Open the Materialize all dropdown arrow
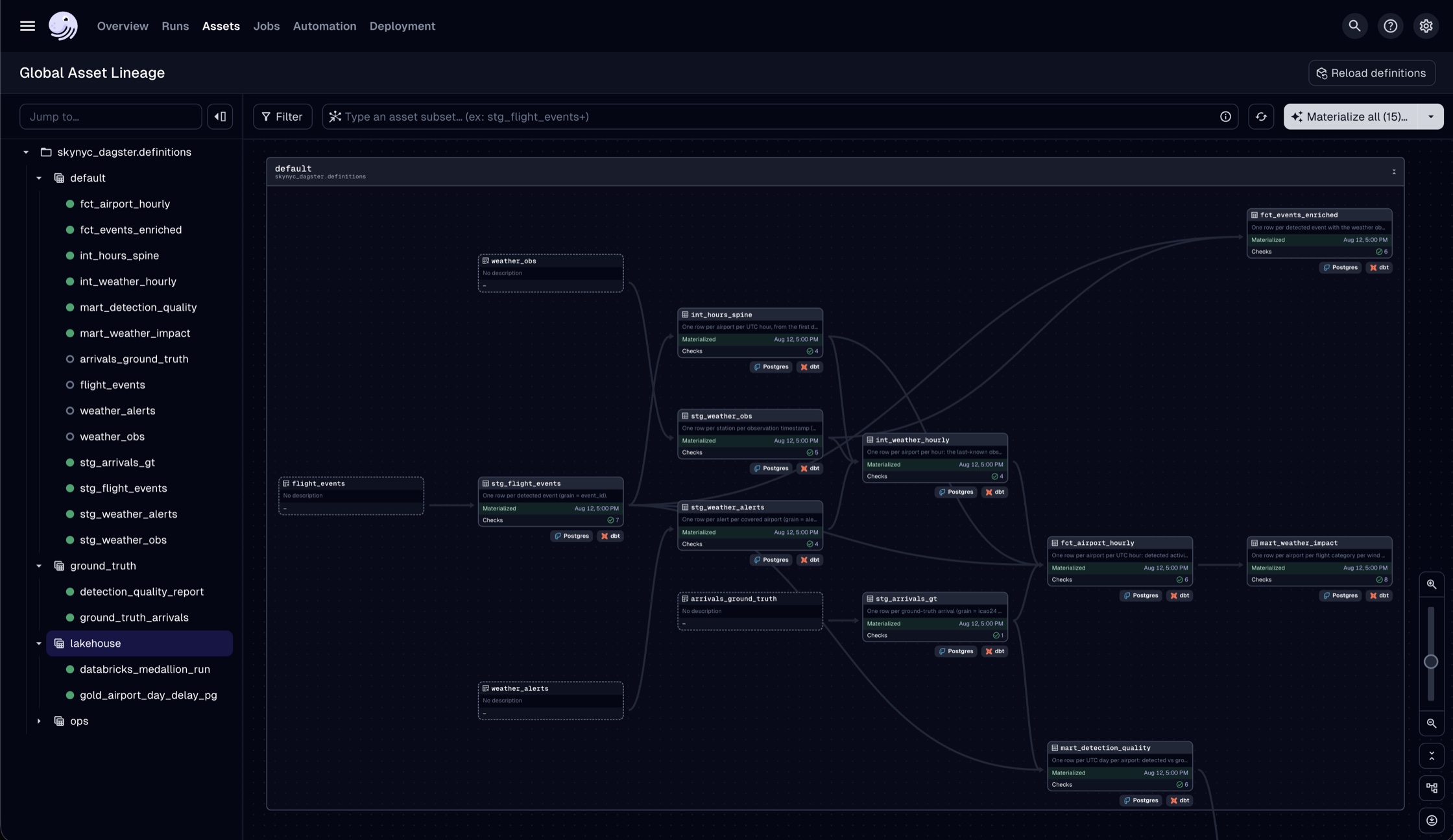Image resolution: width=1453 pixels, height=840 pixels. click(x=1430, y=117)
